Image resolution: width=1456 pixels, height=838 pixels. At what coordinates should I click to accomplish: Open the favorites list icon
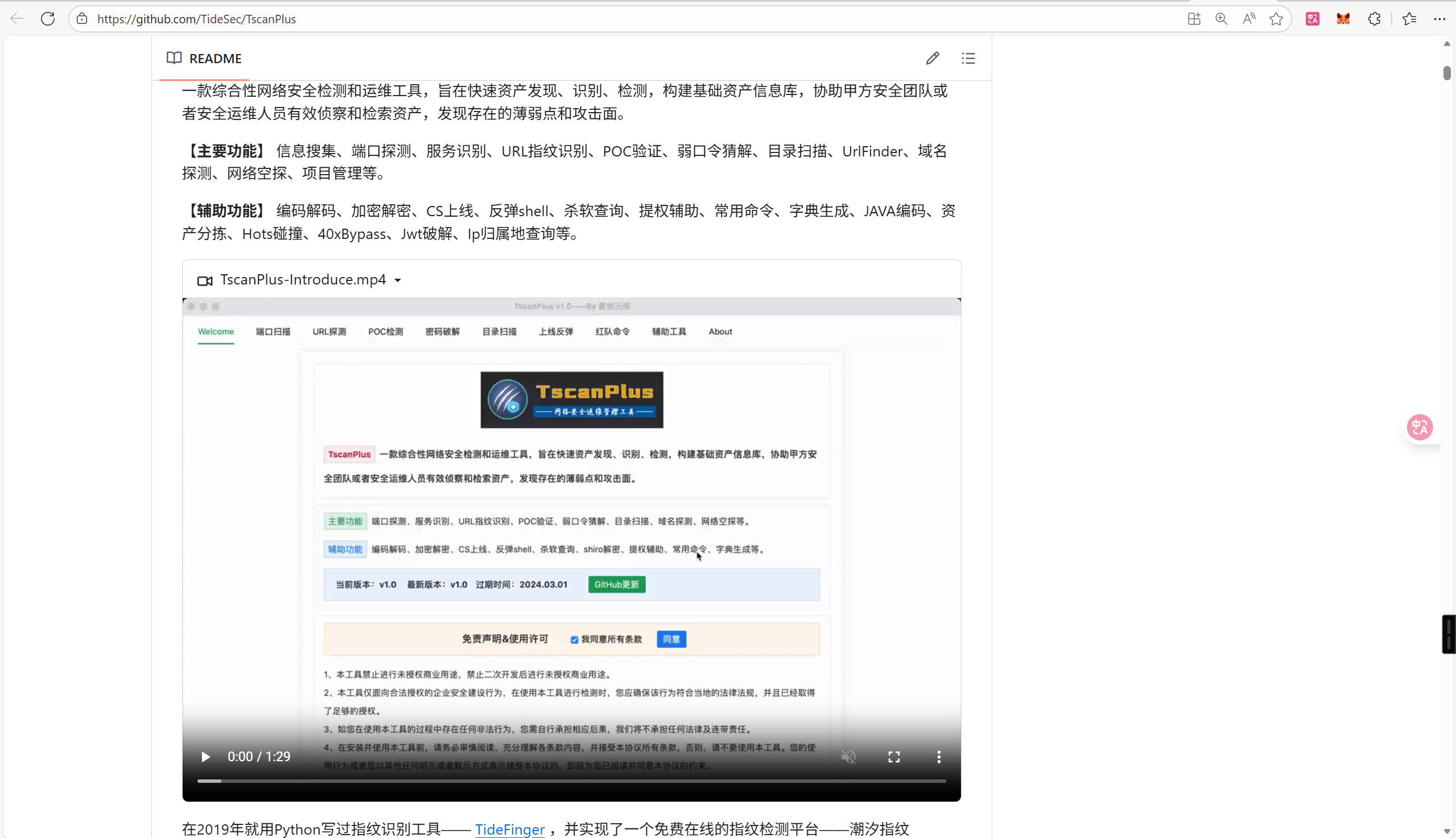tap(1409, 19)
